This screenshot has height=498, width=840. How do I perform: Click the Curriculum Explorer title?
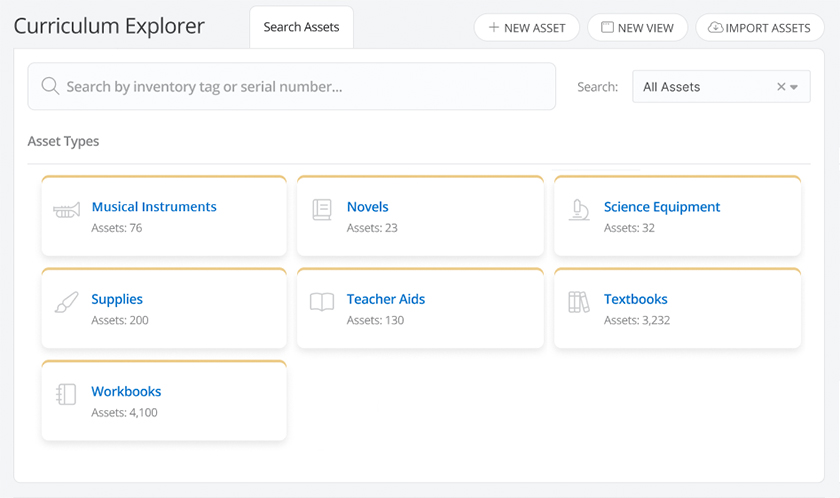tap(109, 26)
